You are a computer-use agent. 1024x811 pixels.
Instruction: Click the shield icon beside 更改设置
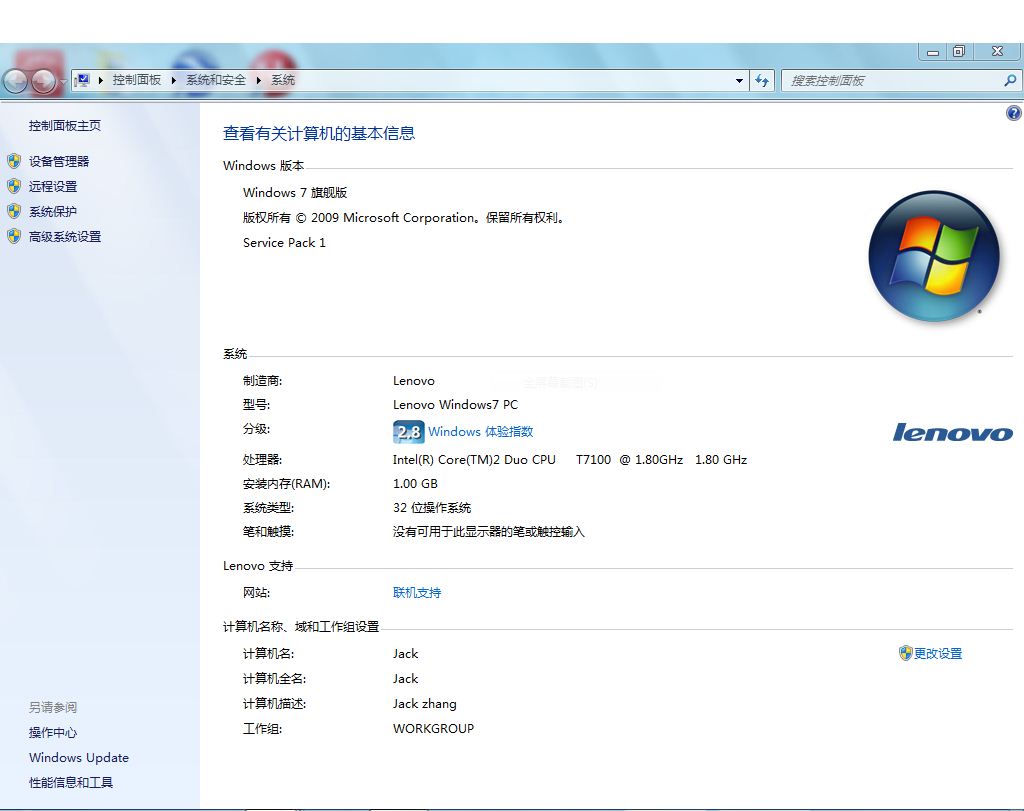(x=905, y=653)
